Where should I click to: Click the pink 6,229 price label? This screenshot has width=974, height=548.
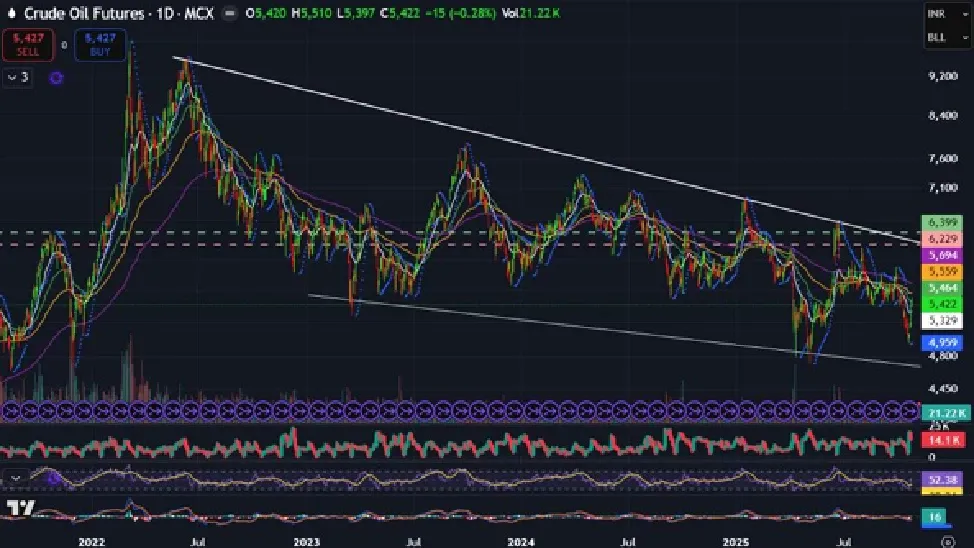point(942,239)
